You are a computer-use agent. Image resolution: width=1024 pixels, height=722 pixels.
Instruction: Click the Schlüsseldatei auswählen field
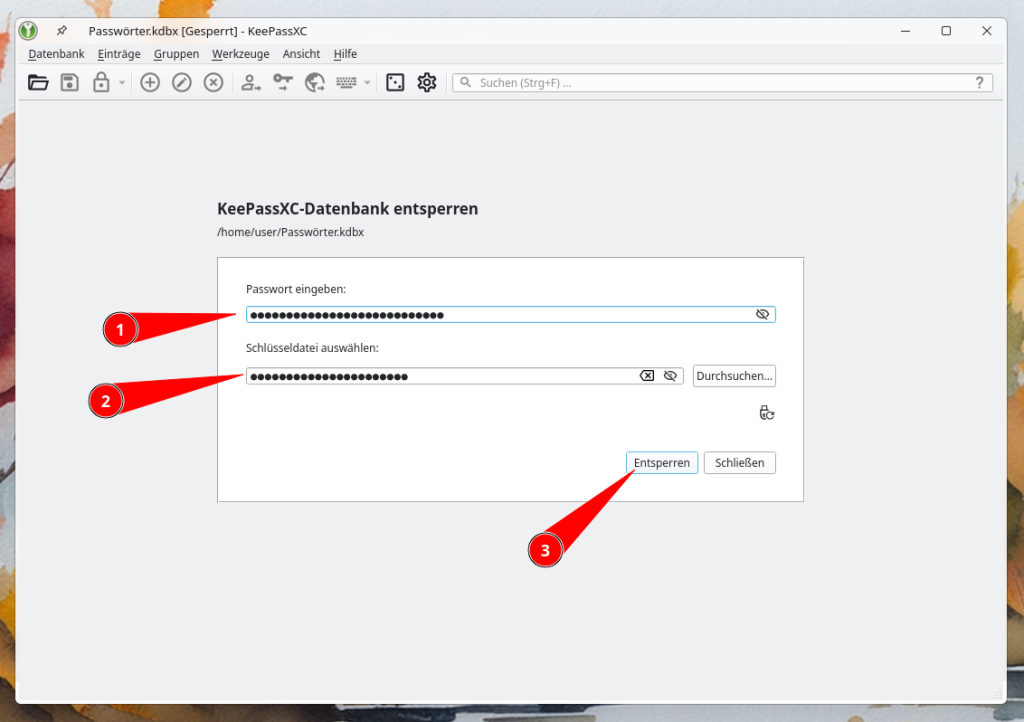point(464,376)
